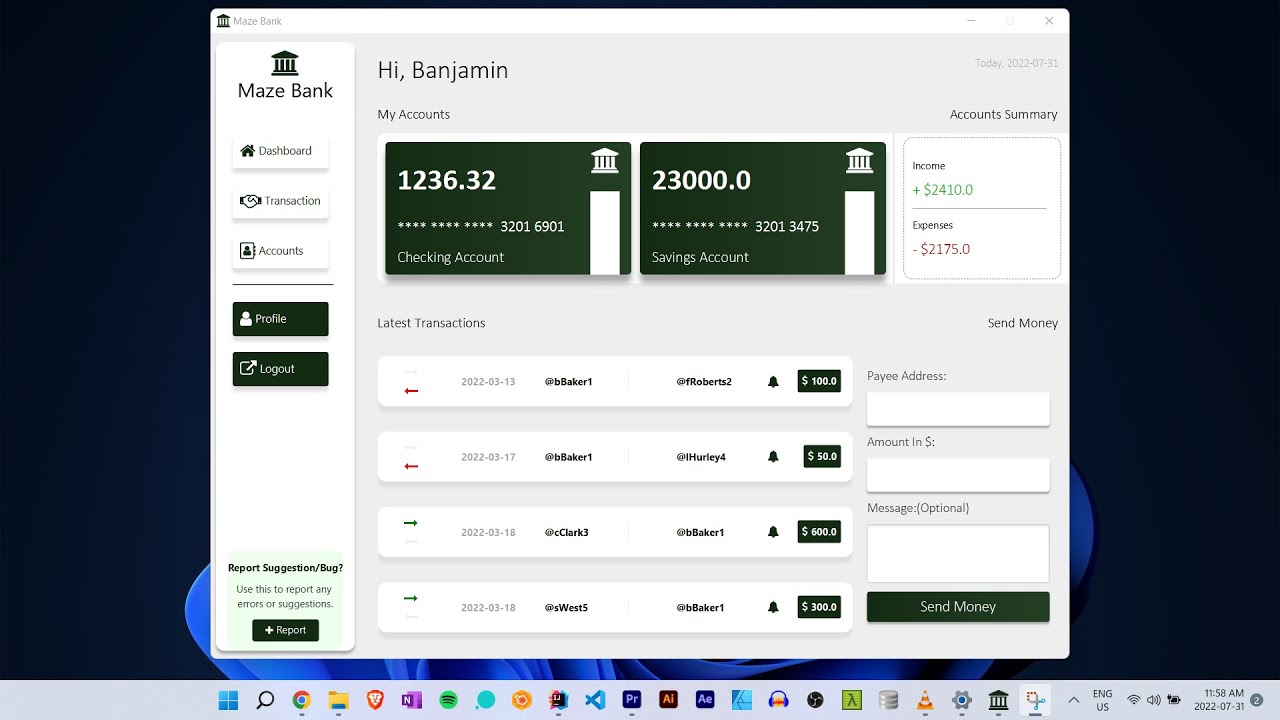The width and height of the screenshot is (1280, 720).
Task: Click the date 2022-03-17
Action: point(488,457)
